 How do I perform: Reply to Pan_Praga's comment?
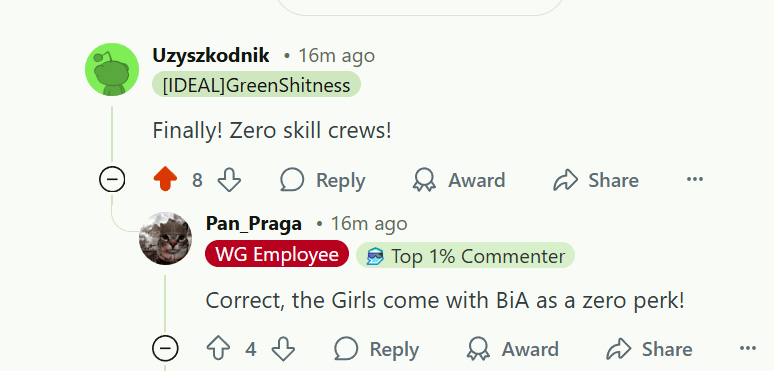377,349
